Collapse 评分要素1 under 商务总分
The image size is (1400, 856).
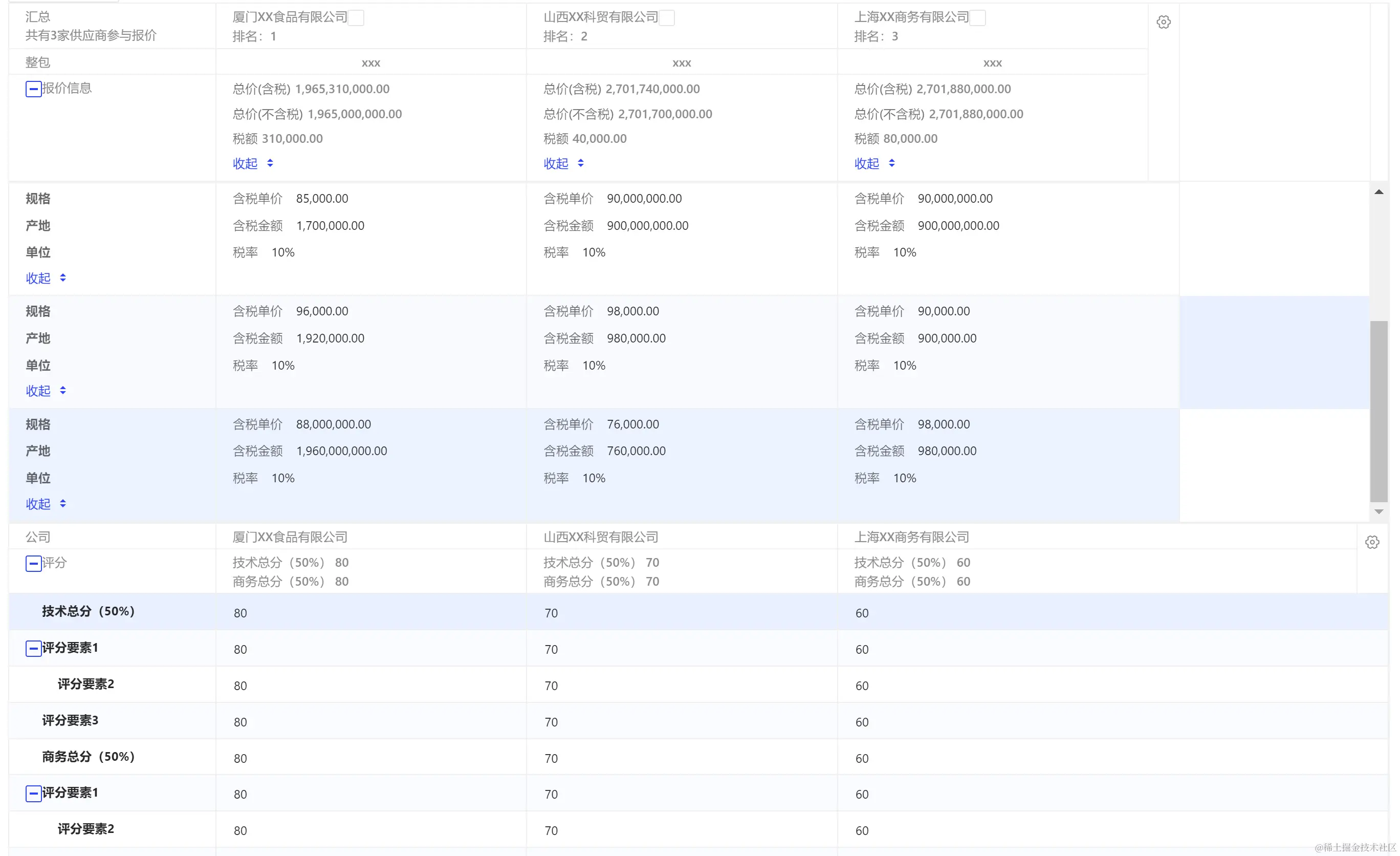[34, 793]
